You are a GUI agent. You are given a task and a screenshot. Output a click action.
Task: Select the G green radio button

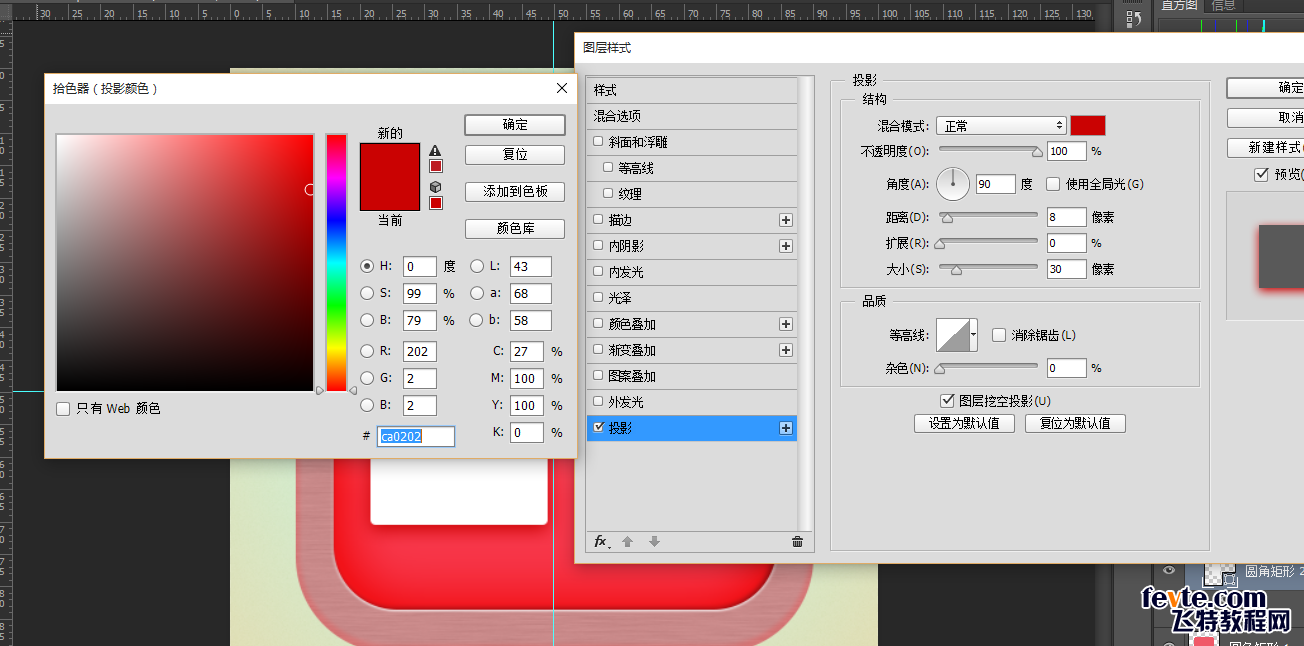(x=367, y=378)
